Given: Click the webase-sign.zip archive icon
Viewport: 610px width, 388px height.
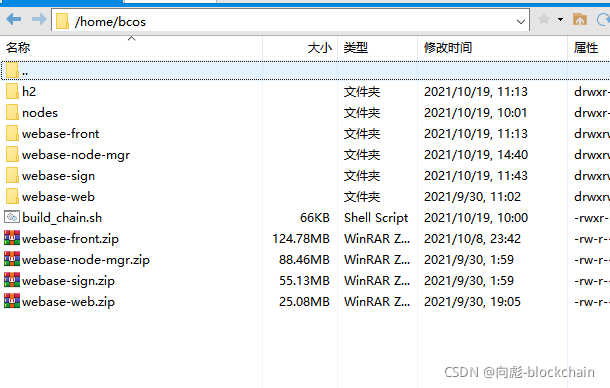Looking at the screenshot, I should (x=12, y=280).
